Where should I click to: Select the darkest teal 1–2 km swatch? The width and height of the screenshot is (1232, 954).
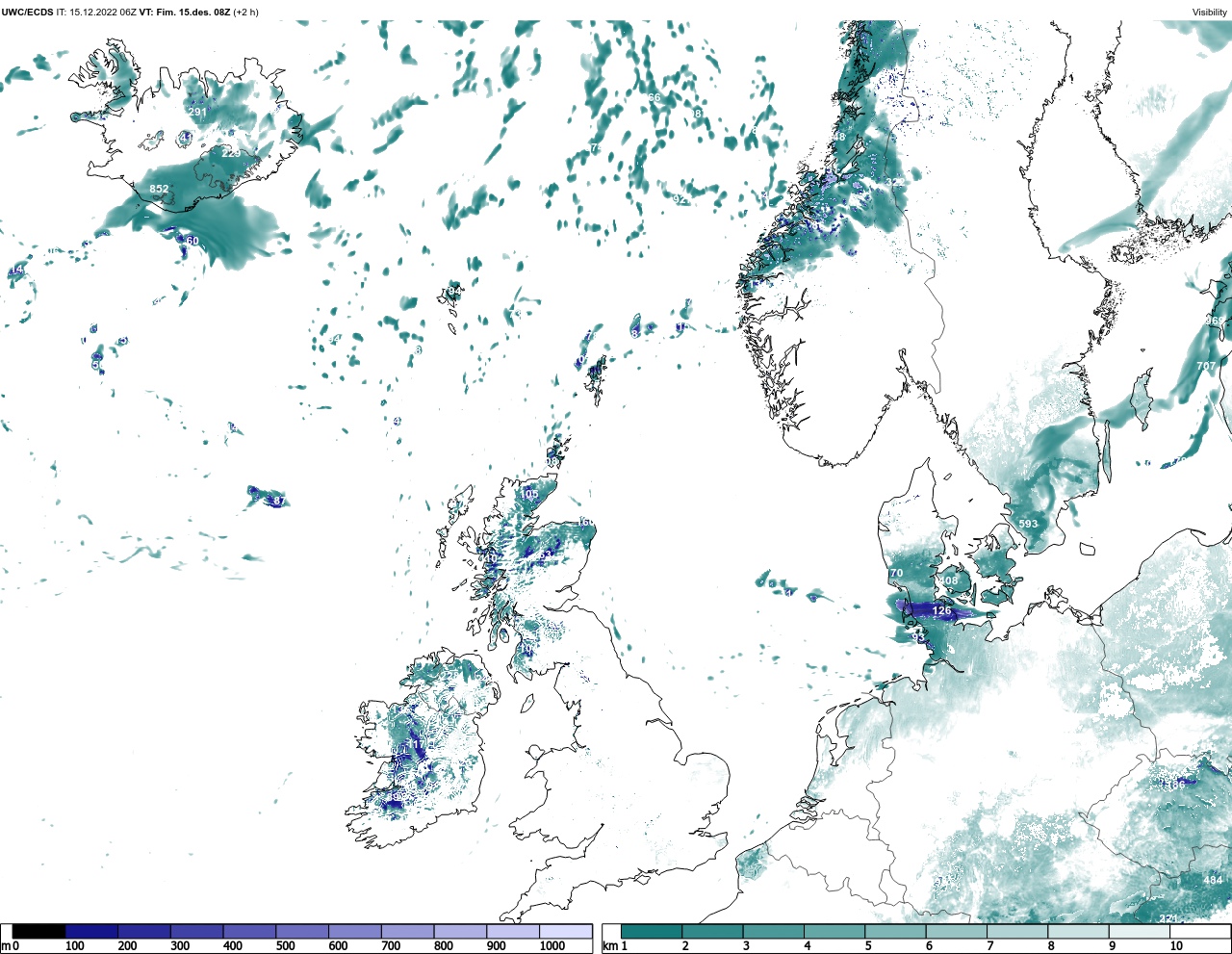coord(652,932)
